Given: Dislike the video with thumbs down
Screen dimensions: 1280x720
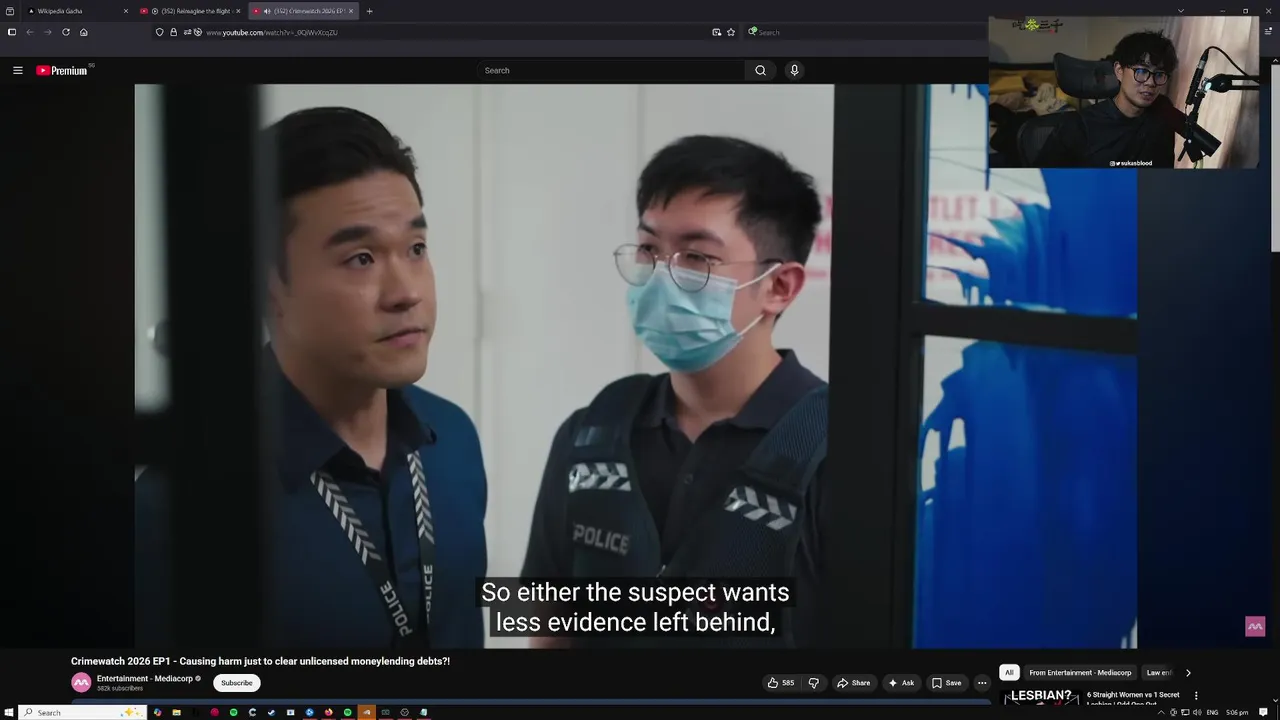Looking at the screenshot, I should click(x=813, y=683).
